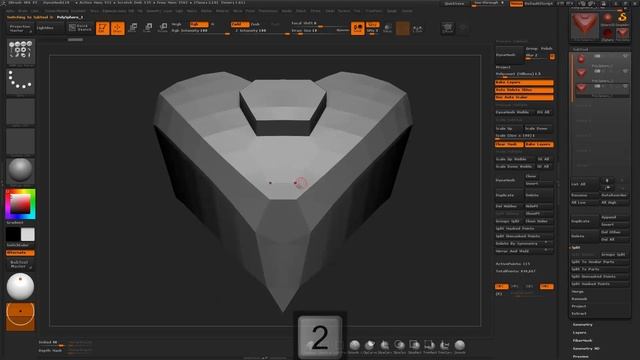Viewport: 640px width, 360px height.
Task: Expand the SubTool Project section
Action: pos(579,306)
